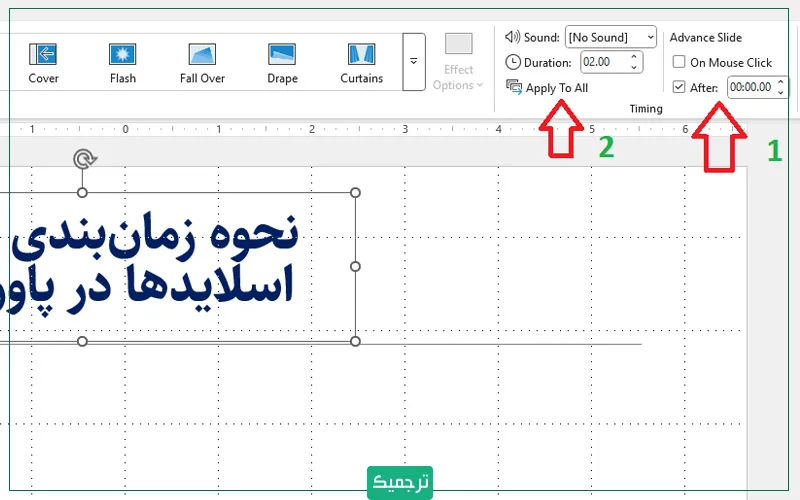Choose the Drape transition

coord(282,63)
